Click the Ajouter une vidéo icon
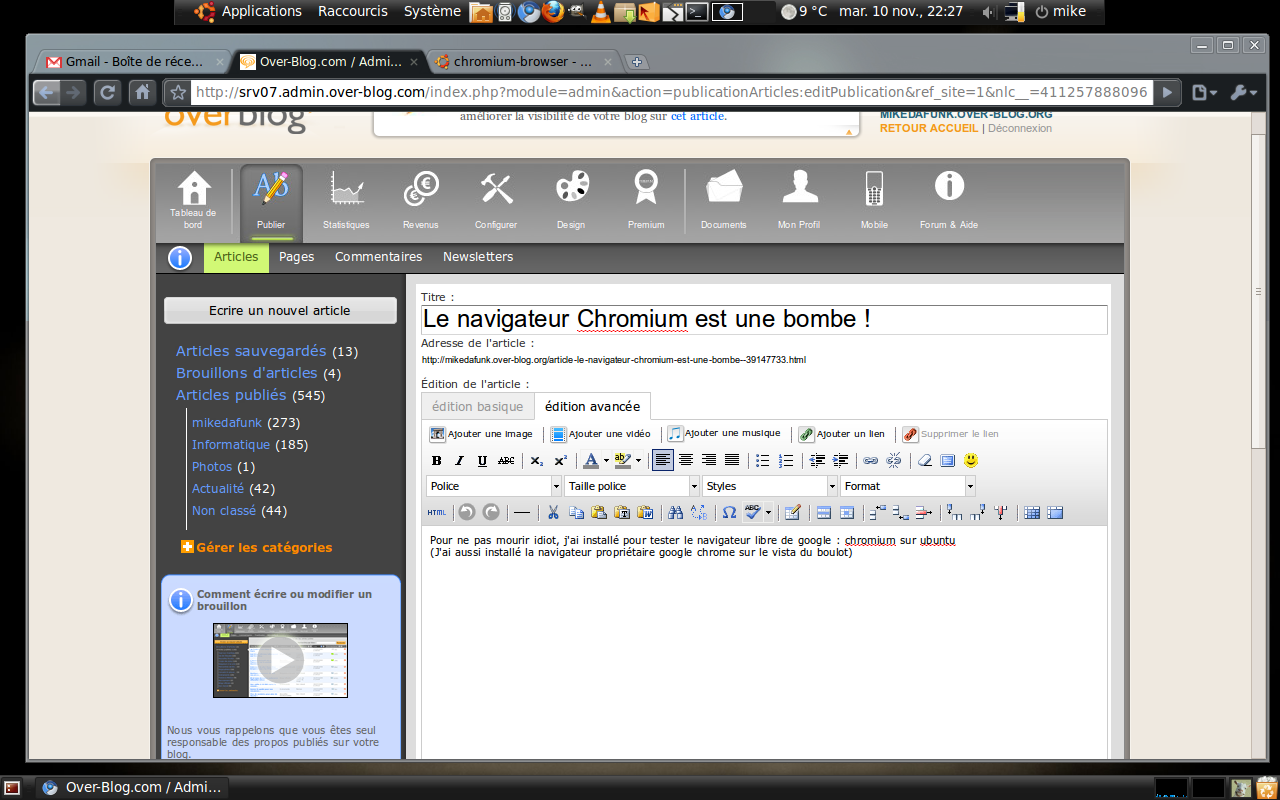This screenshot has height=800, width=1280. click(x=558, y=434)
